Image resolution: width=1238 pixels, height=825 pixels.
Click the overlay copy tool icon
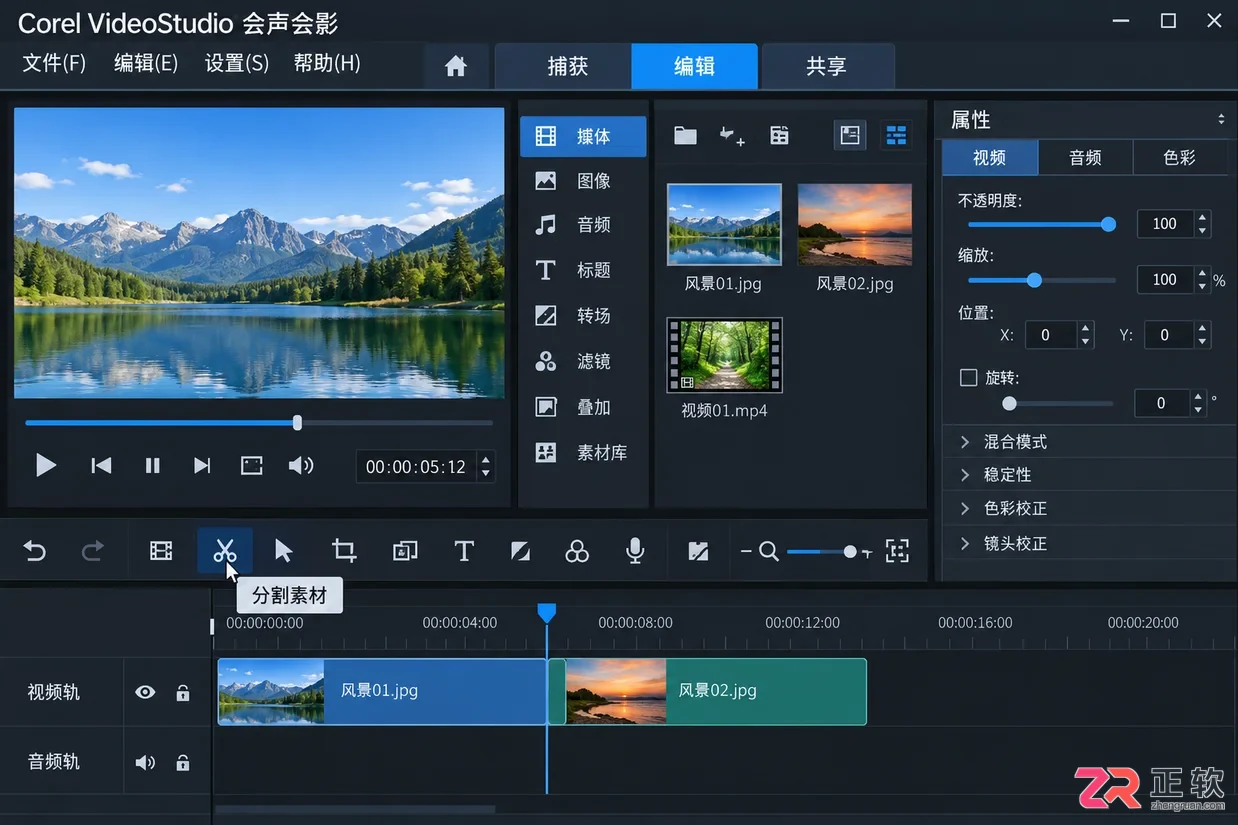coord(405,551)
